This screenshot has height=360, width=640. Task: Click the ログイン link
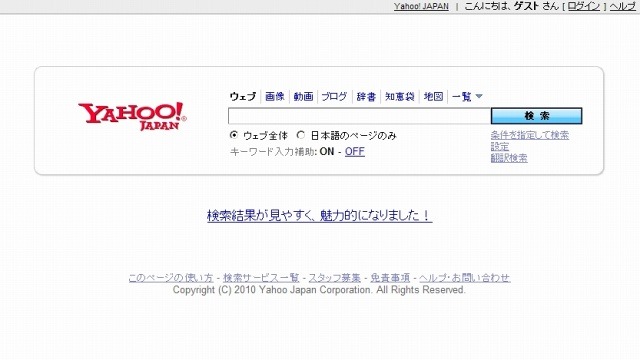tap(584, 7)
